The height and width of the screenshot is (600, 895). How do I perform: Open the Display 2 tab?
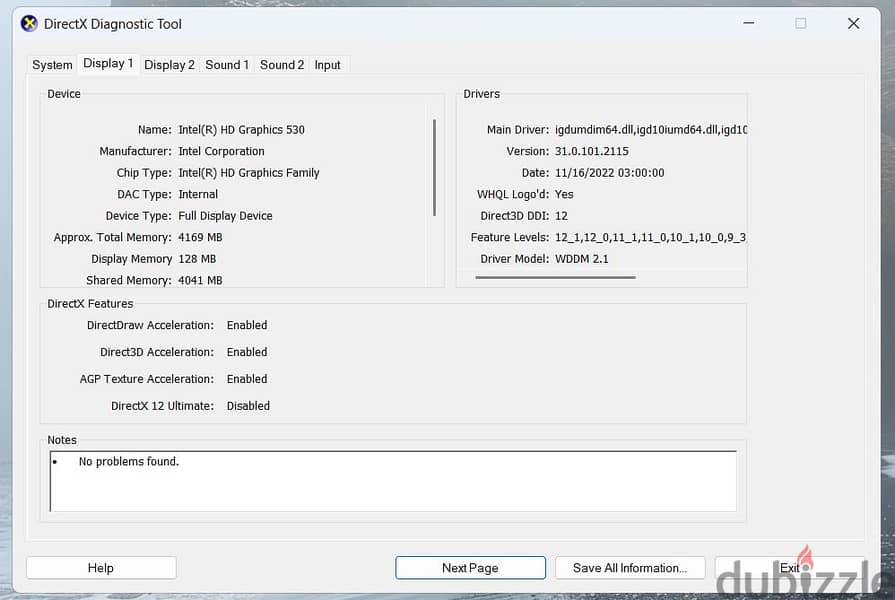169,65
